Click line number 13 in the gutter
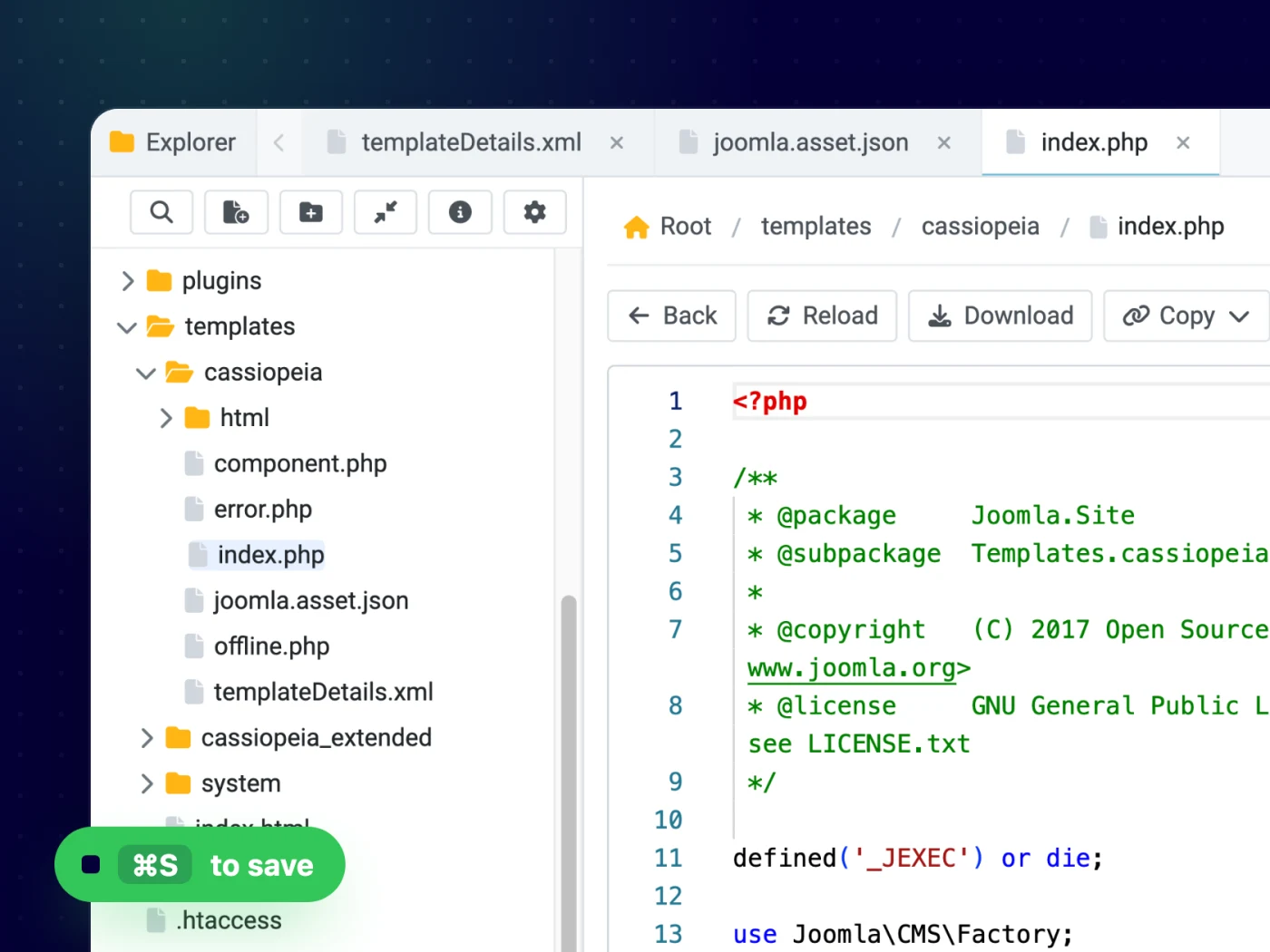 click(668, 934)
